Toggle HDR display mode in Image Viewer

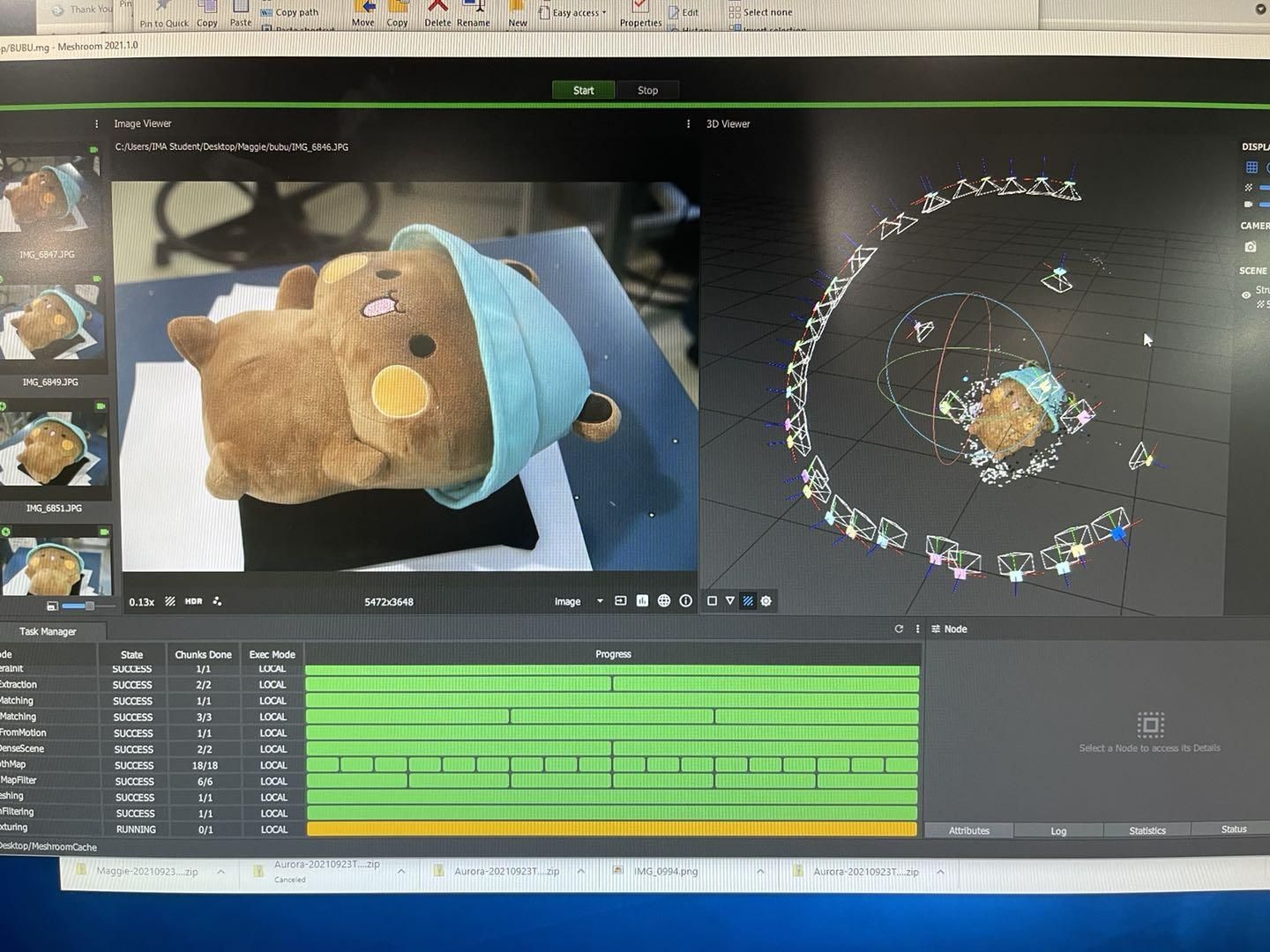194,601
